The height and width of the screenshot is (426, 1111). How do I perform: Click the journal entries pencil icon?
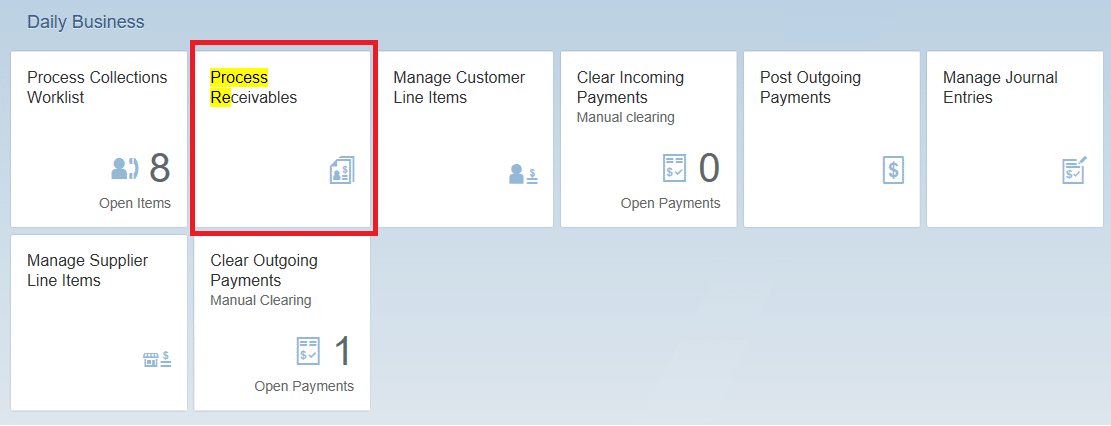click(x=1074, y=170)
